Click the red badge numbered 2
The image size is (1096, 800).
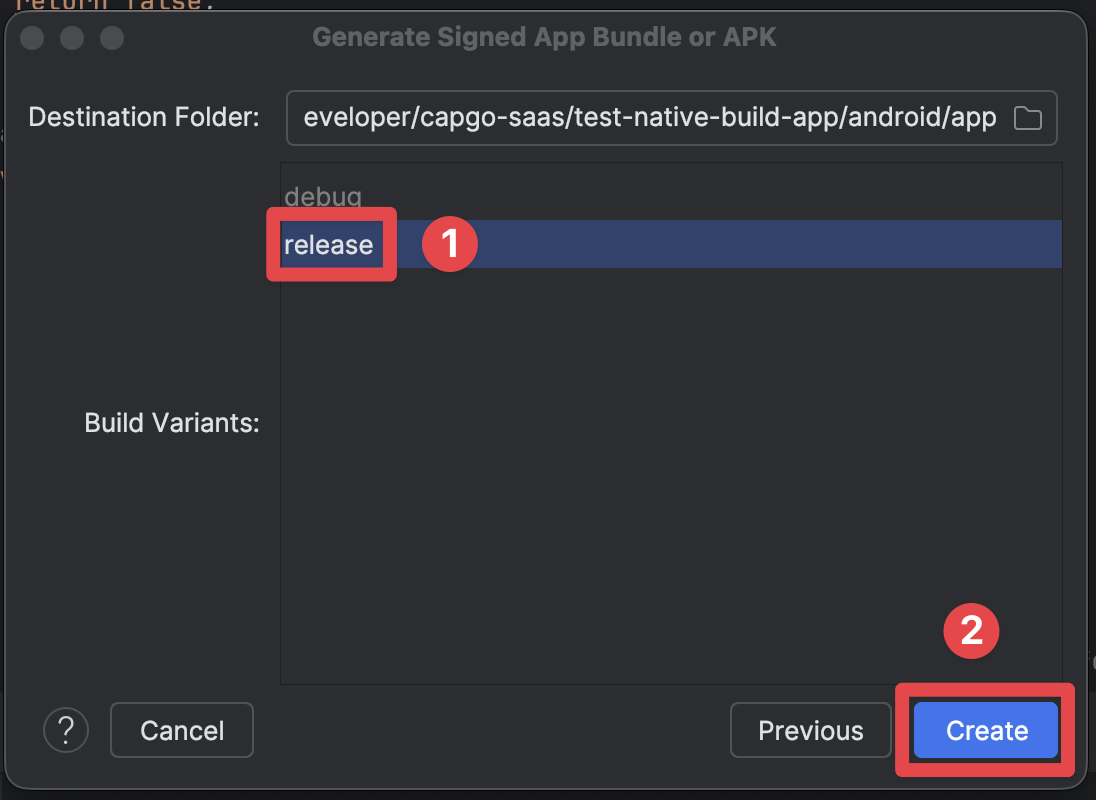(971, 631)
